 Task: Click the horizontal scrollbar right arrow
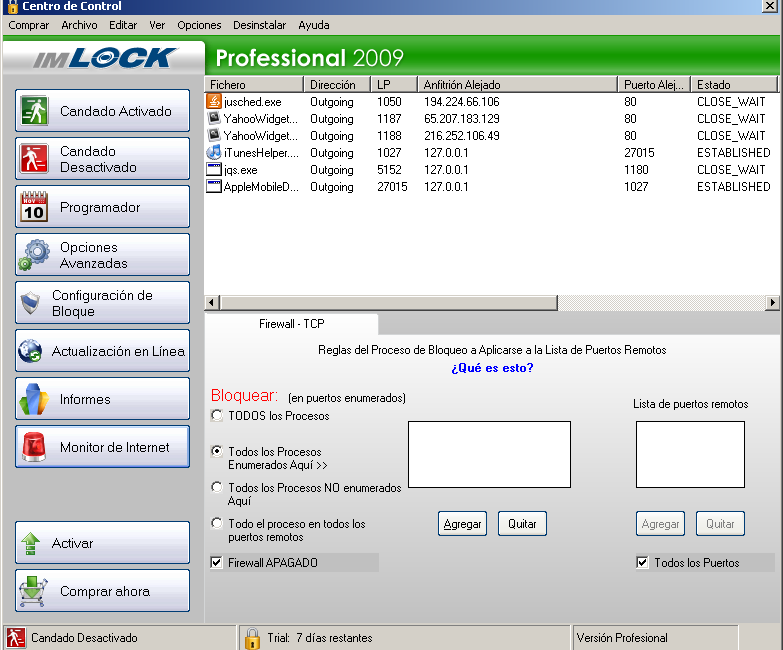[x=773, y=303]
